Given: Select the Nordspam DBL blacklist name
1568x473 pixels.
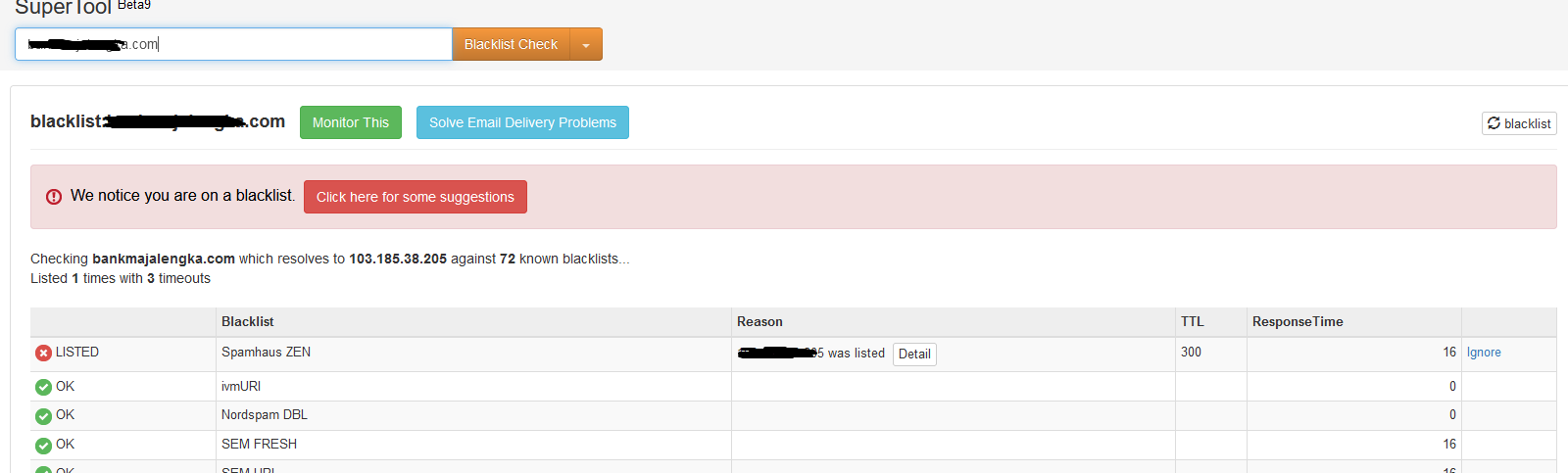Looking at the screenshot, I should click(265, 414).
